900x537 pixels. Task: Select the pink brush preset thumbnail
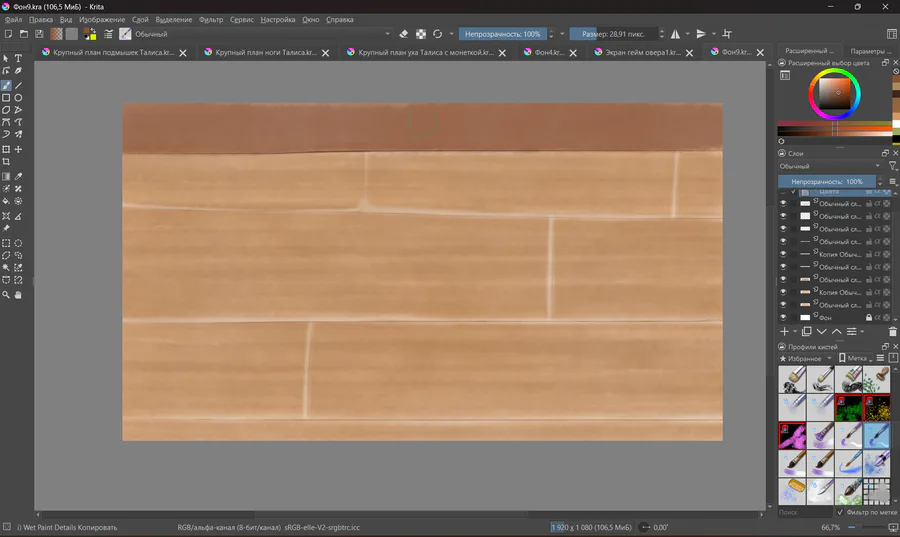point(792,435)
